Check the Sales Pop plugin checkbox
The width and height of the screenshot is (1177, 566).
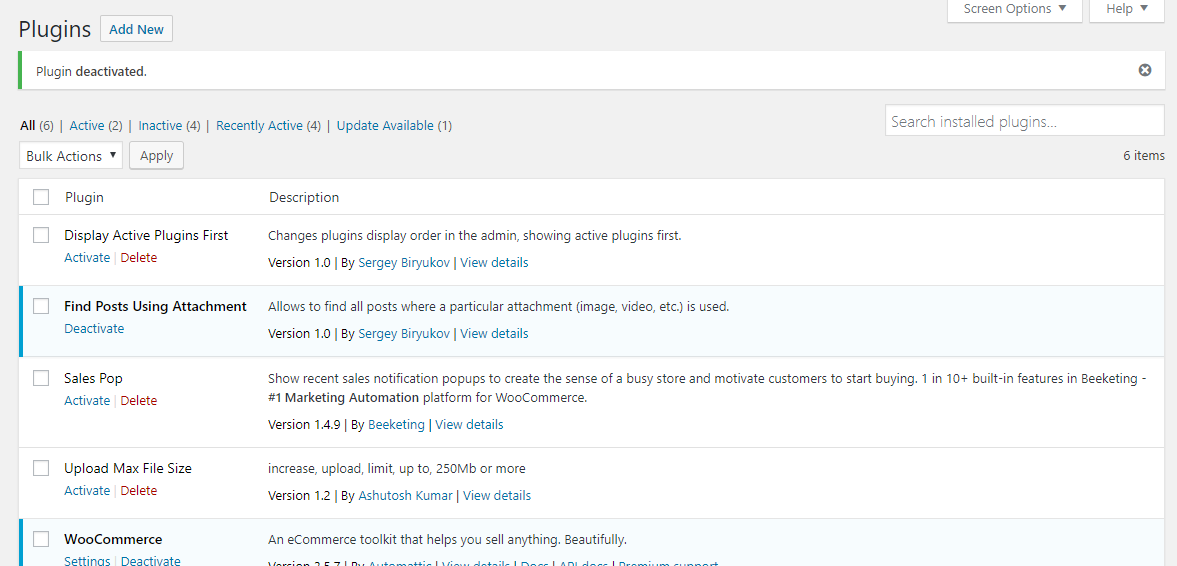coord(41,378)
